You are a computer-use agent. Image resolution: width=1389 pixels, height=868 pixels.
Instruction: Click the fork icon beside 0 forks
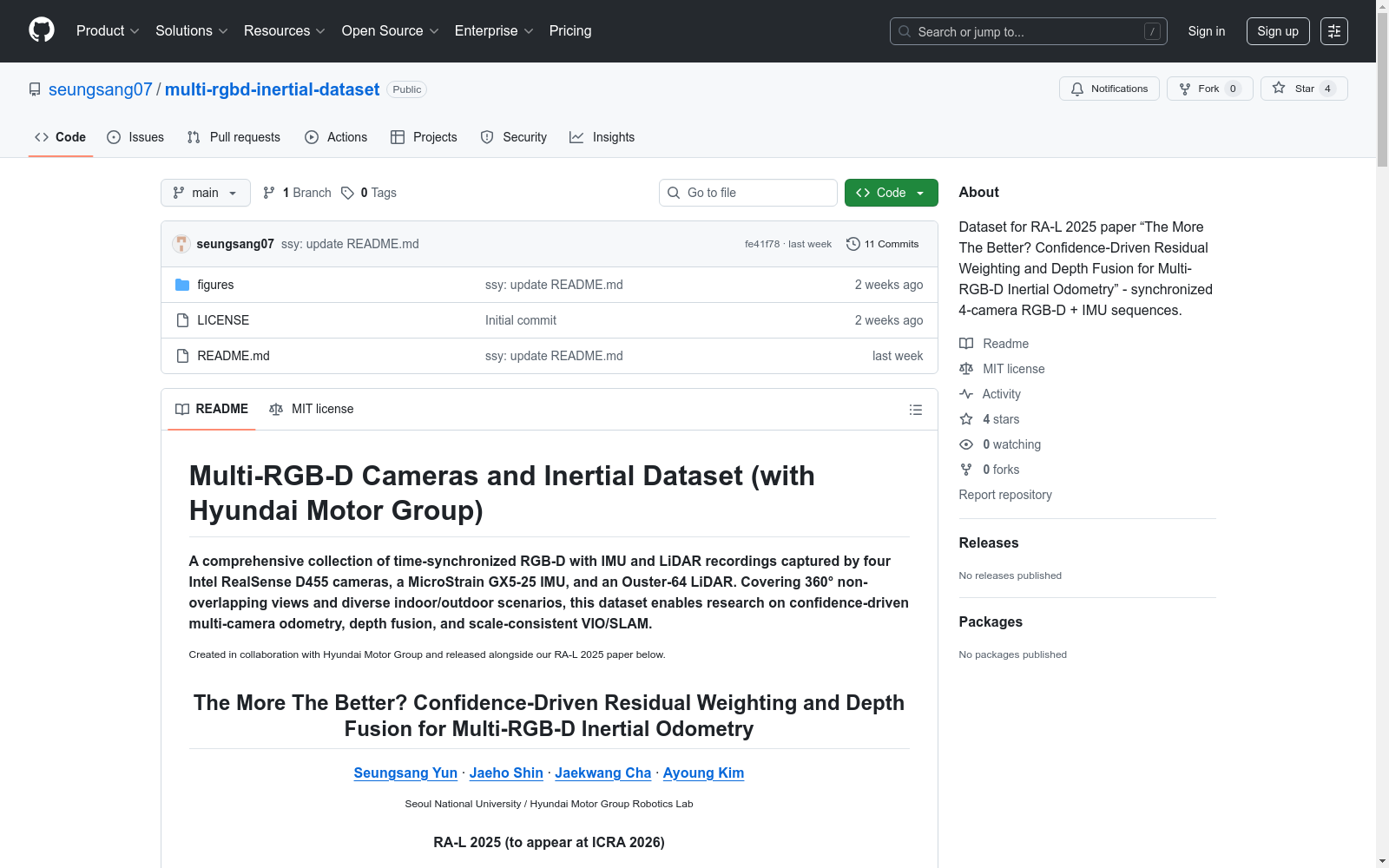tap(966, 470)
